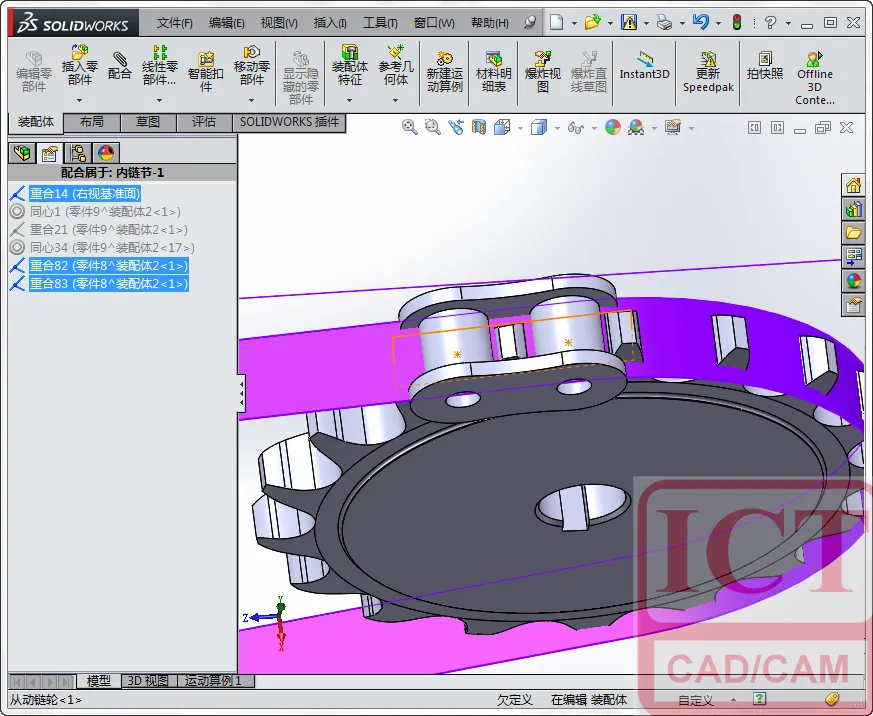
Task: Switch to the 运动算例 1 tab
Action: 213,681
